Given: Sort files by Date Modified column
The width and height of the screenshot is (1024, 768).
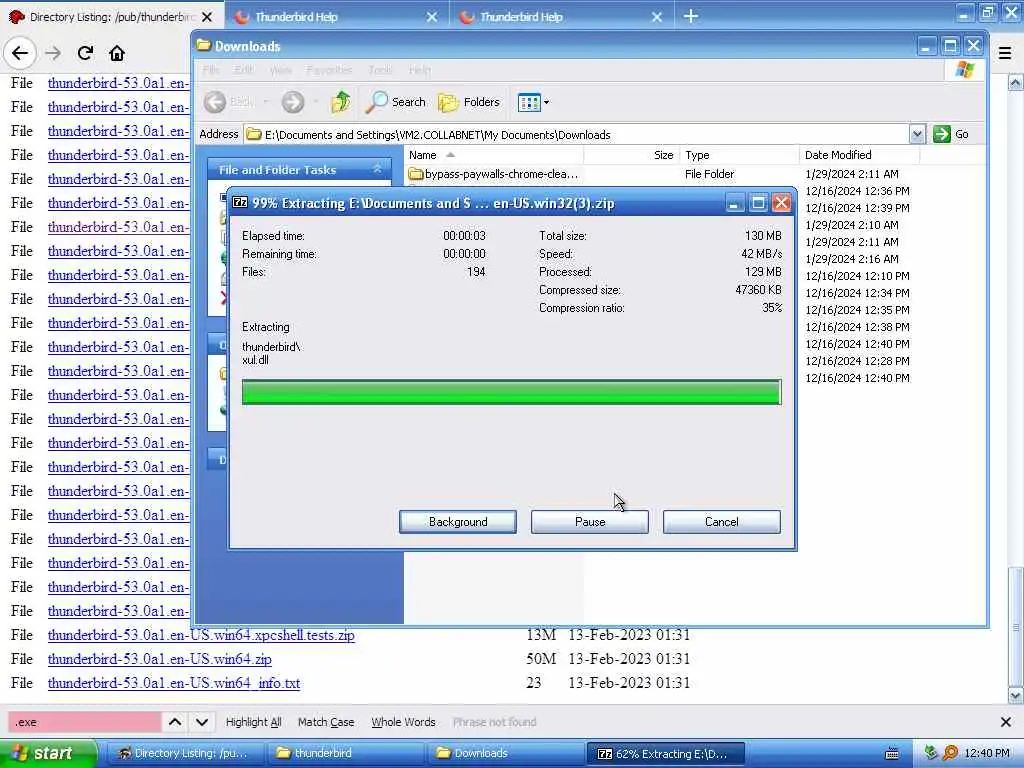Looking at the screenshot, I should pyautogui.click(x=859, y=155).
